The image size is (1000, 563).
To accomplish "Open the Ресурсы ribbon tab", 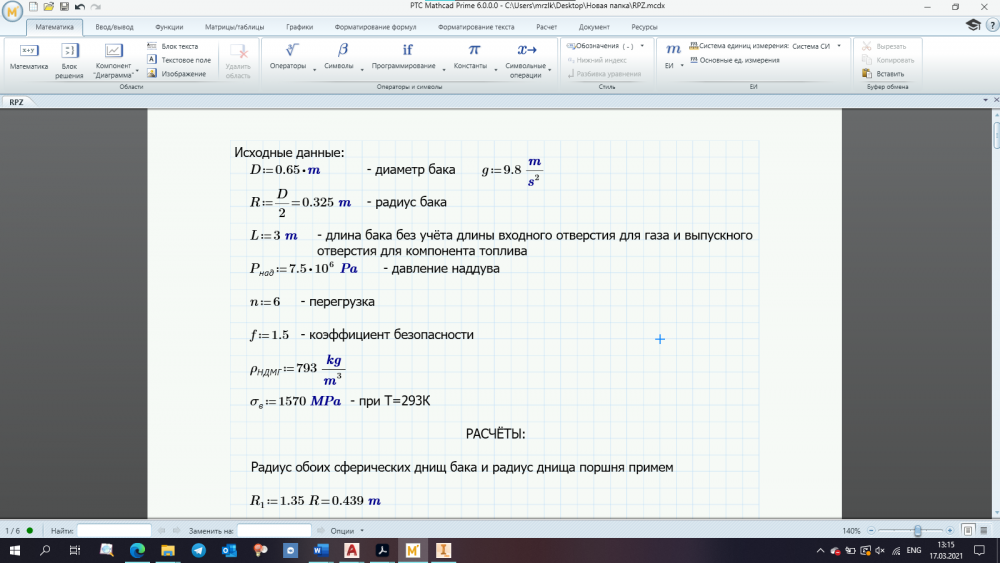I will coord(644,27).
